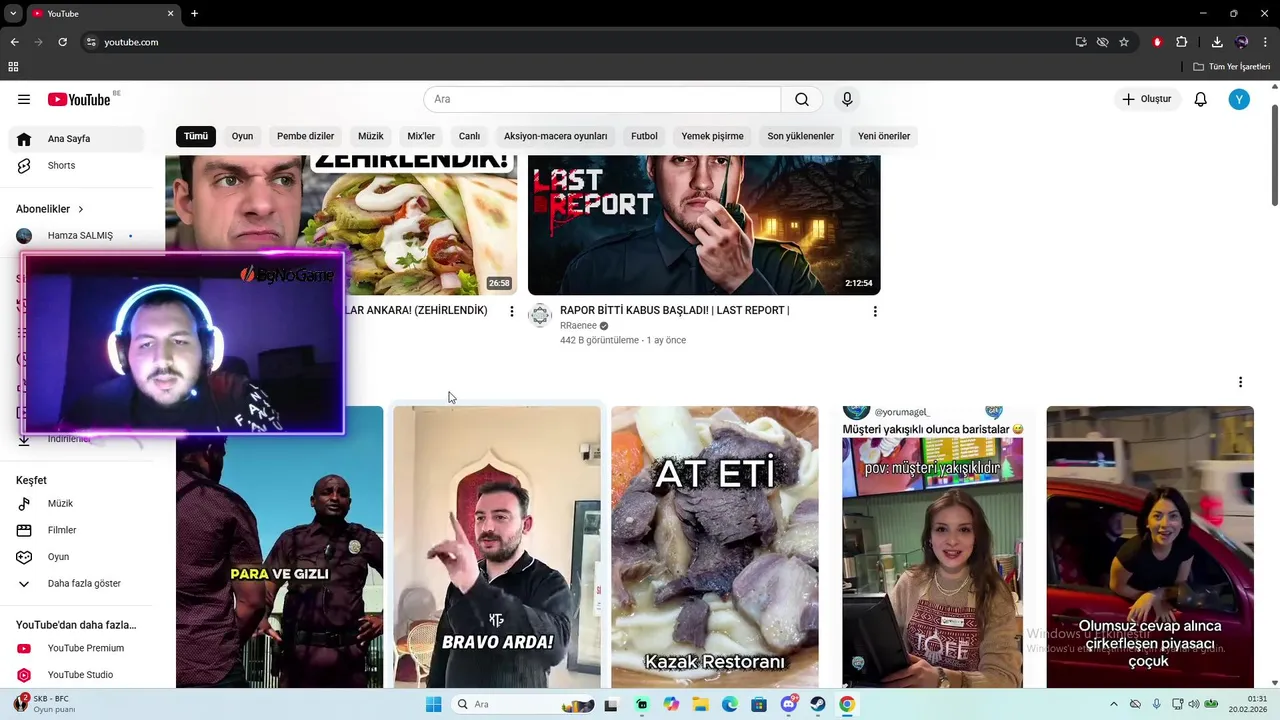Select Aksiyon-macera oyunları chip
Screen dimensions: 1280x720
[556, 136]
